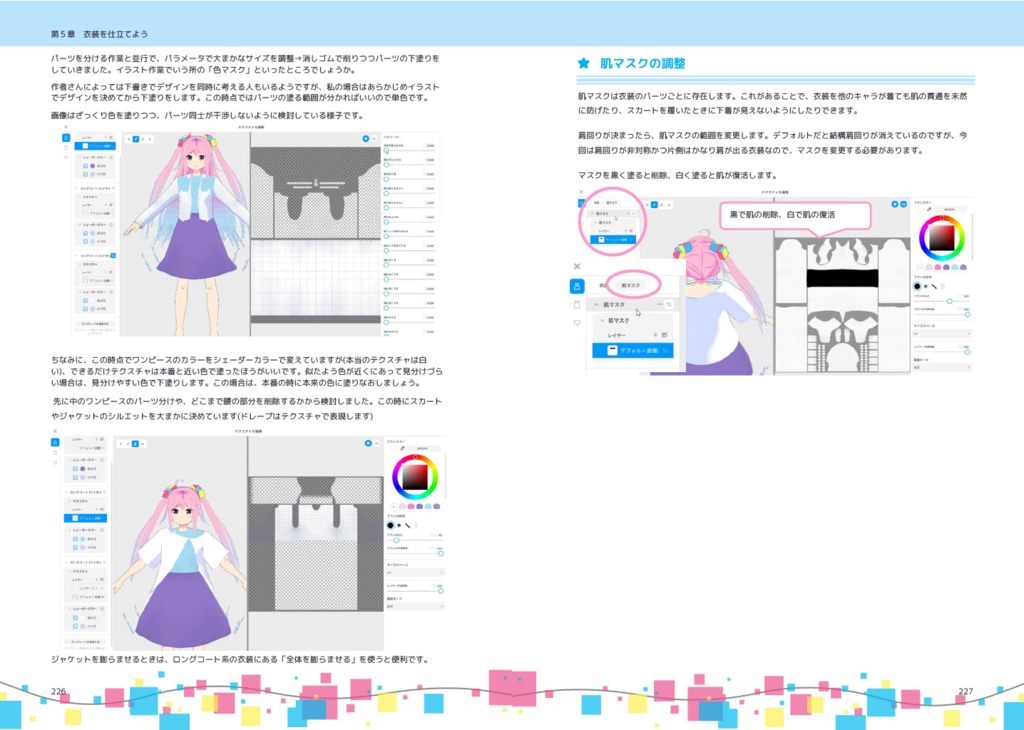Toggle visibility of the シェーダーカラー group
1024x730 pixels.
coord(111,157)
